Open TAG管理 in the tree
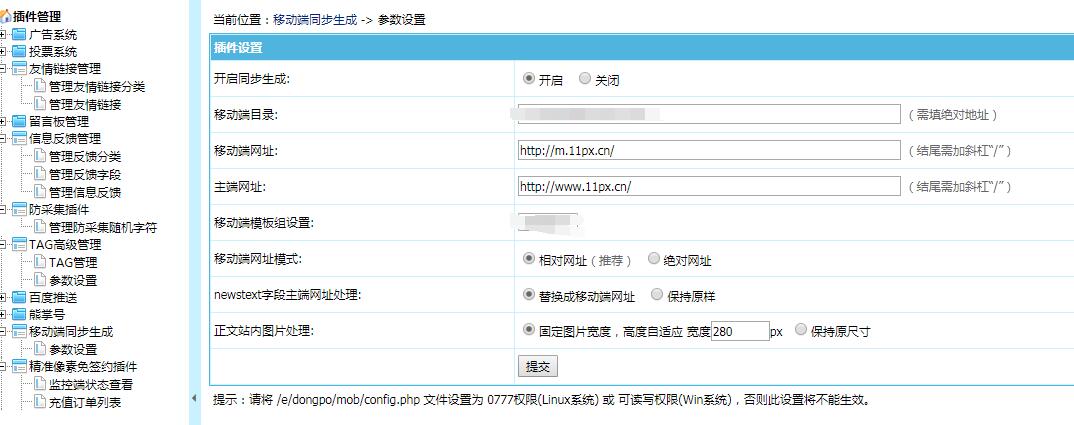Image resolution: width=1074 pixels, height=425 pixels. click(x=73, y=263)
